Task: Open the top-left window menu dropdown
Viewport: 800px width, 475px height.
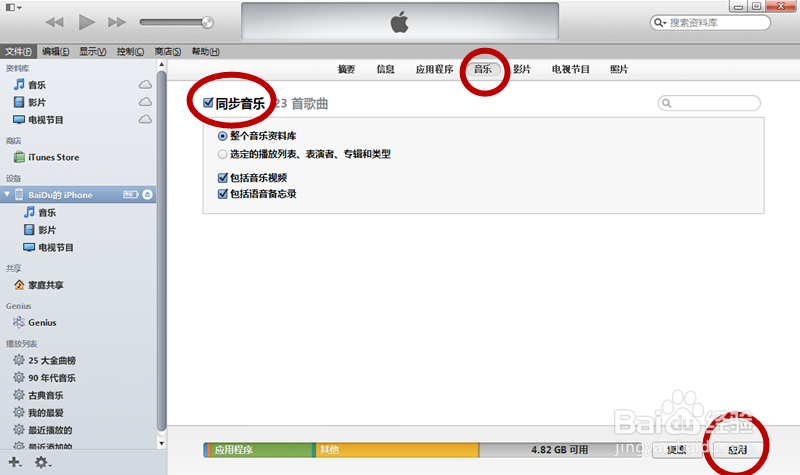Action: coord(13,7)
